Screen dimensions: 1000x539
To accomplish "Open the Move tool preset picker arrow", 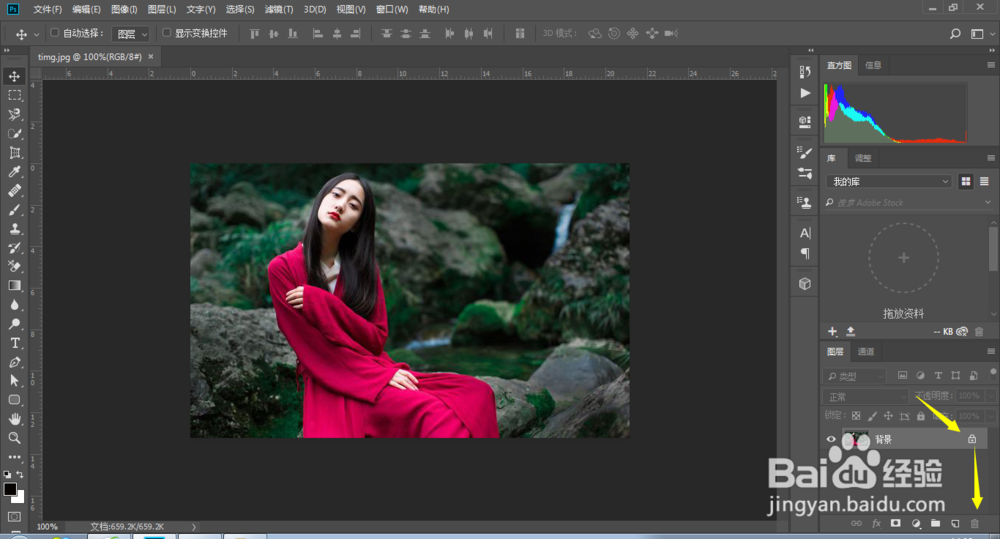I will tap(36, 34).
